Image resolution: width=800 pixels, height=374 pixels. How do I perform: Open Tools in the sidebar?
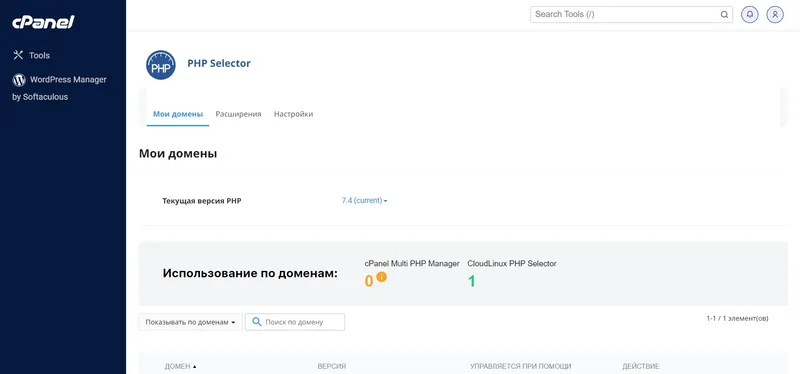(31, 55)
